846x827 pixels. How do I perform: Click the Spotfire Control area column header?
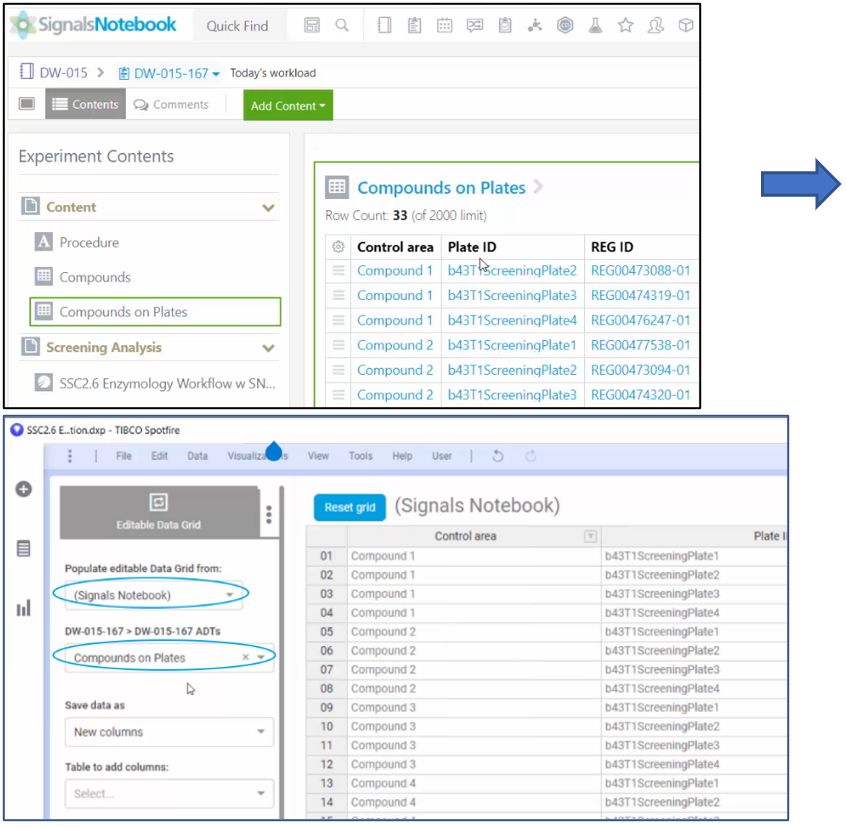point(466,536)
